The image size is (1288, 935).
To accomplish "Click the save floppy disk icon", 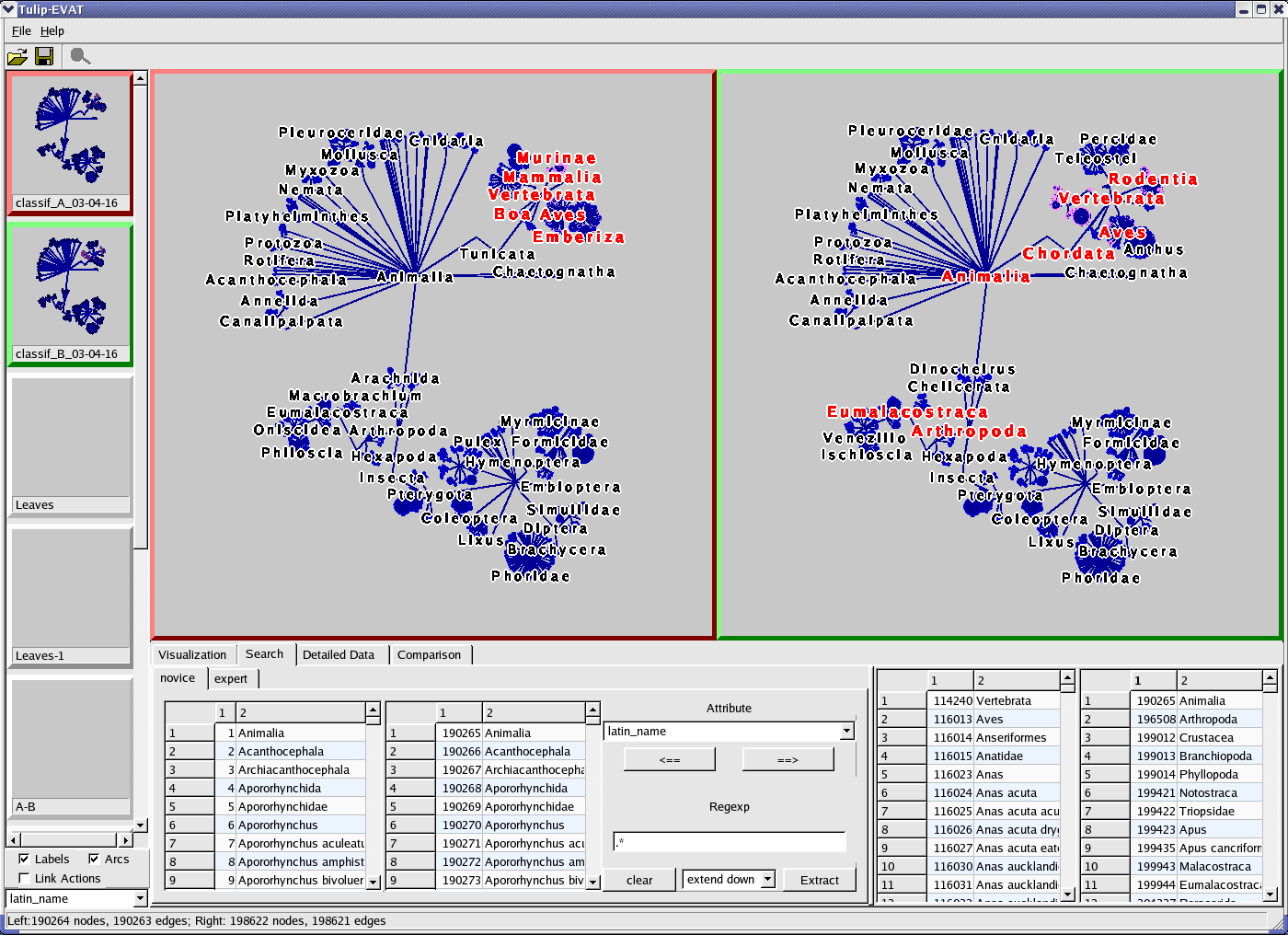I will point(44,57).
